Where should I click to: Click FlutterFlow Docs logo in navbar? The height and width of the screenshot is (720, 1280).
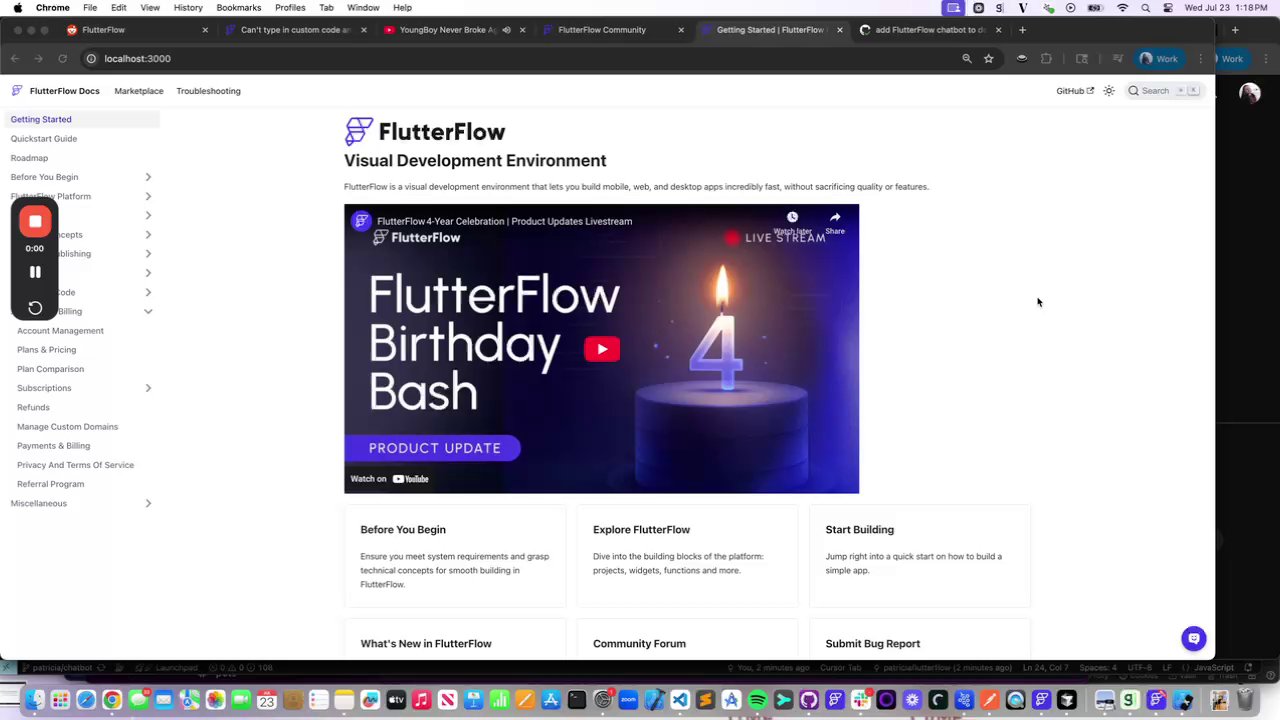[x=56, y=91]
